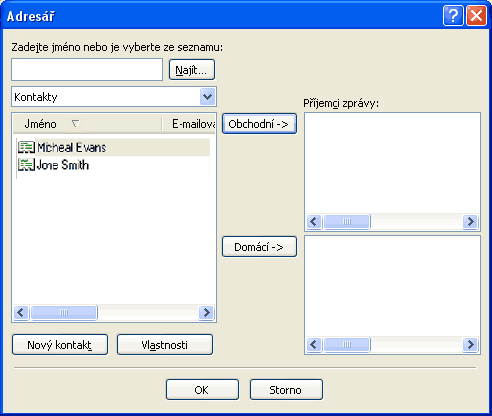Create an entry with the Nový kontakt button
The image size is (492, 416).
pyautogui.click(x=60, y=345)
